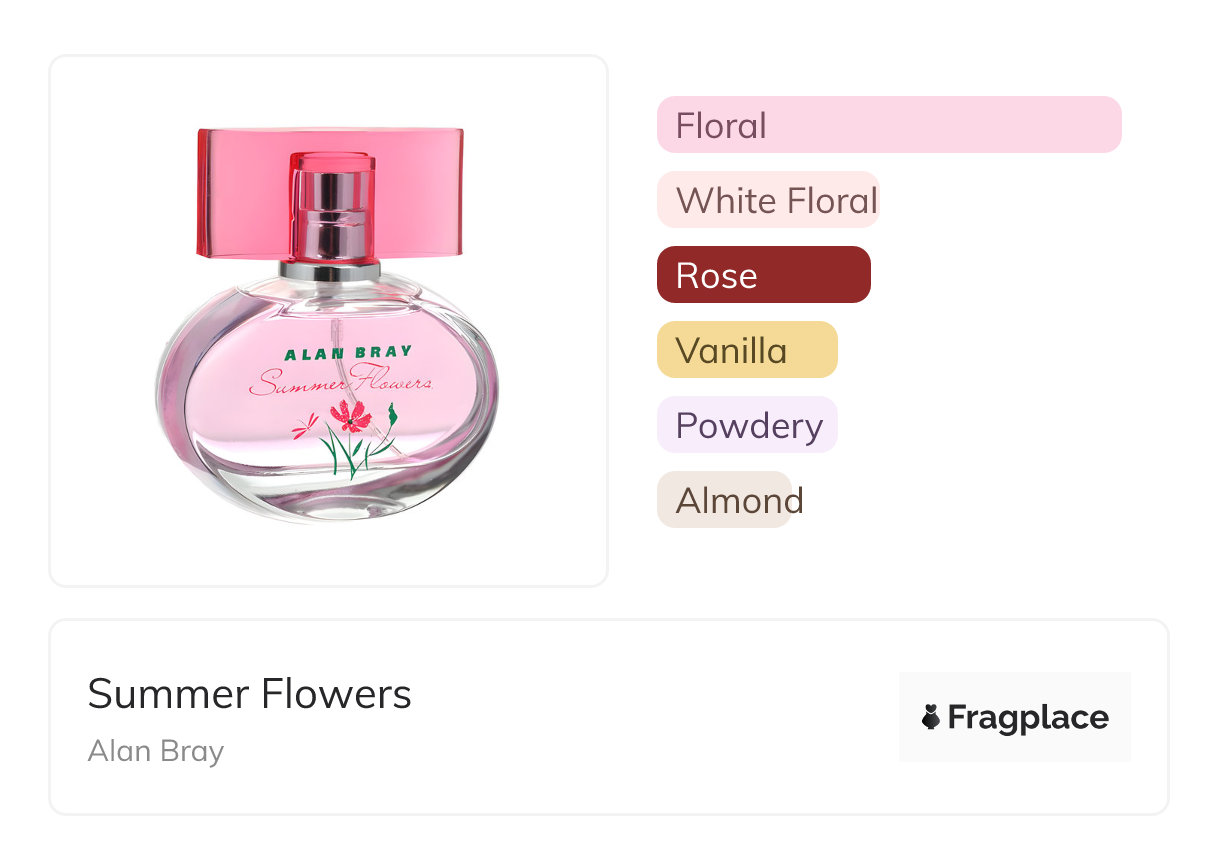This screenshot has width=1218, height=864.
Task: Choose the yellow Vanilla accord bar
Action: pos(746,350)
